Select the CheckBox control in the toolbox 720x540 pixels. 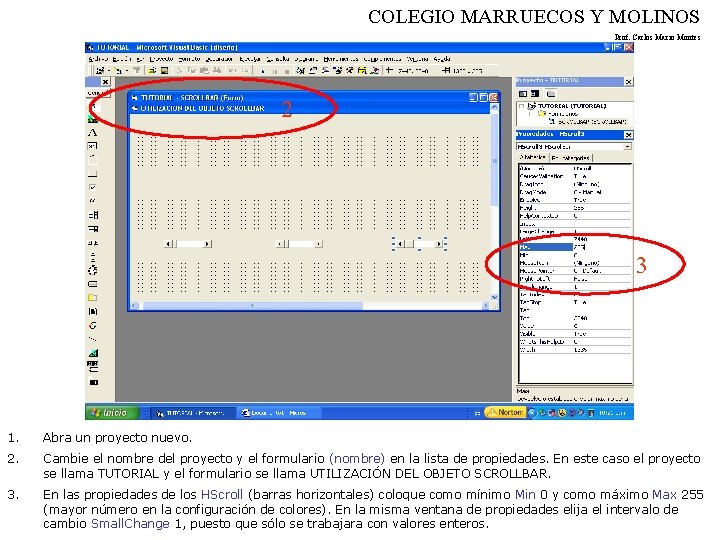(x=93, y=187)
